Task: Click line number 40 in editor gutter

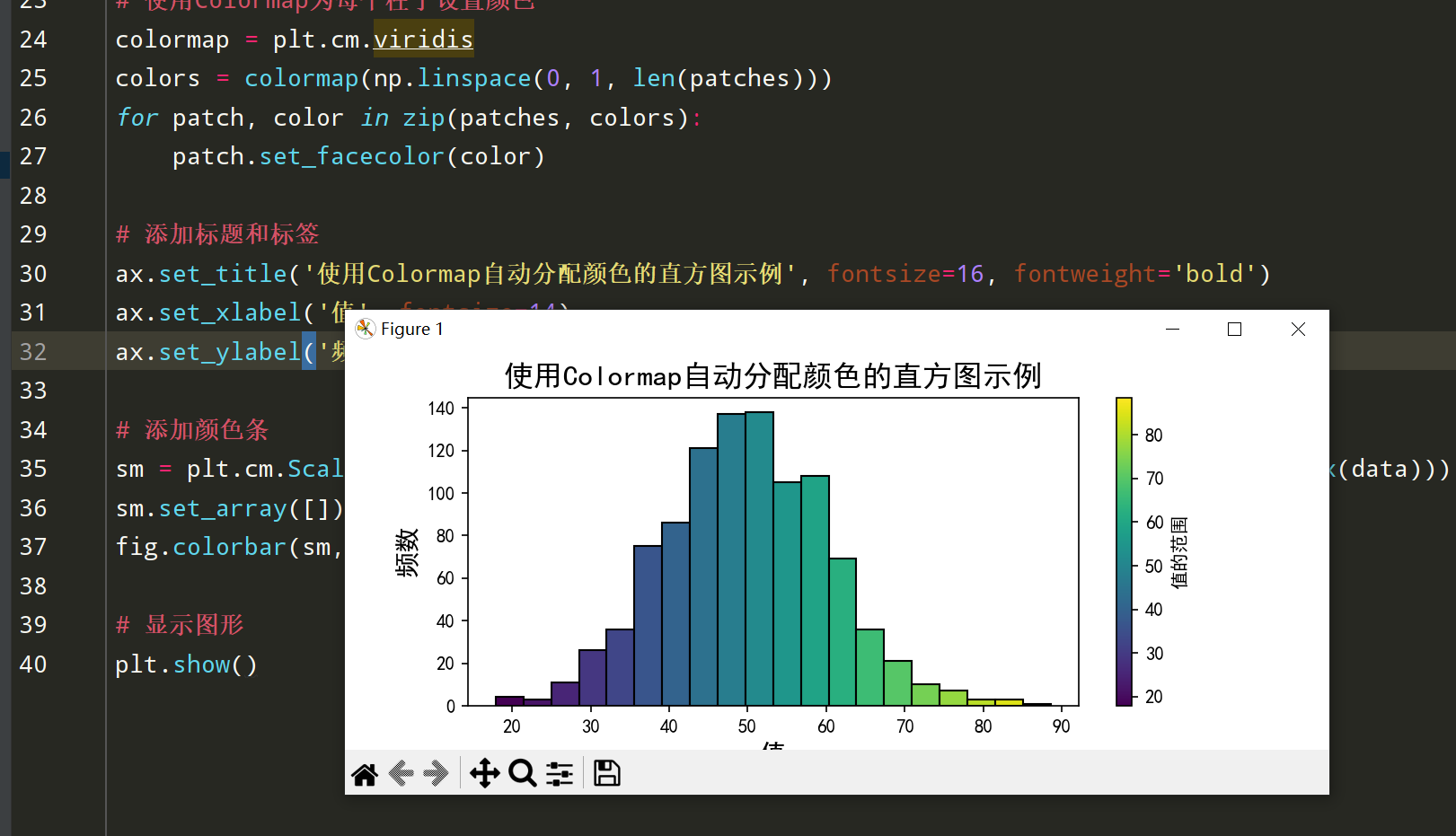Action: (33, 664)
